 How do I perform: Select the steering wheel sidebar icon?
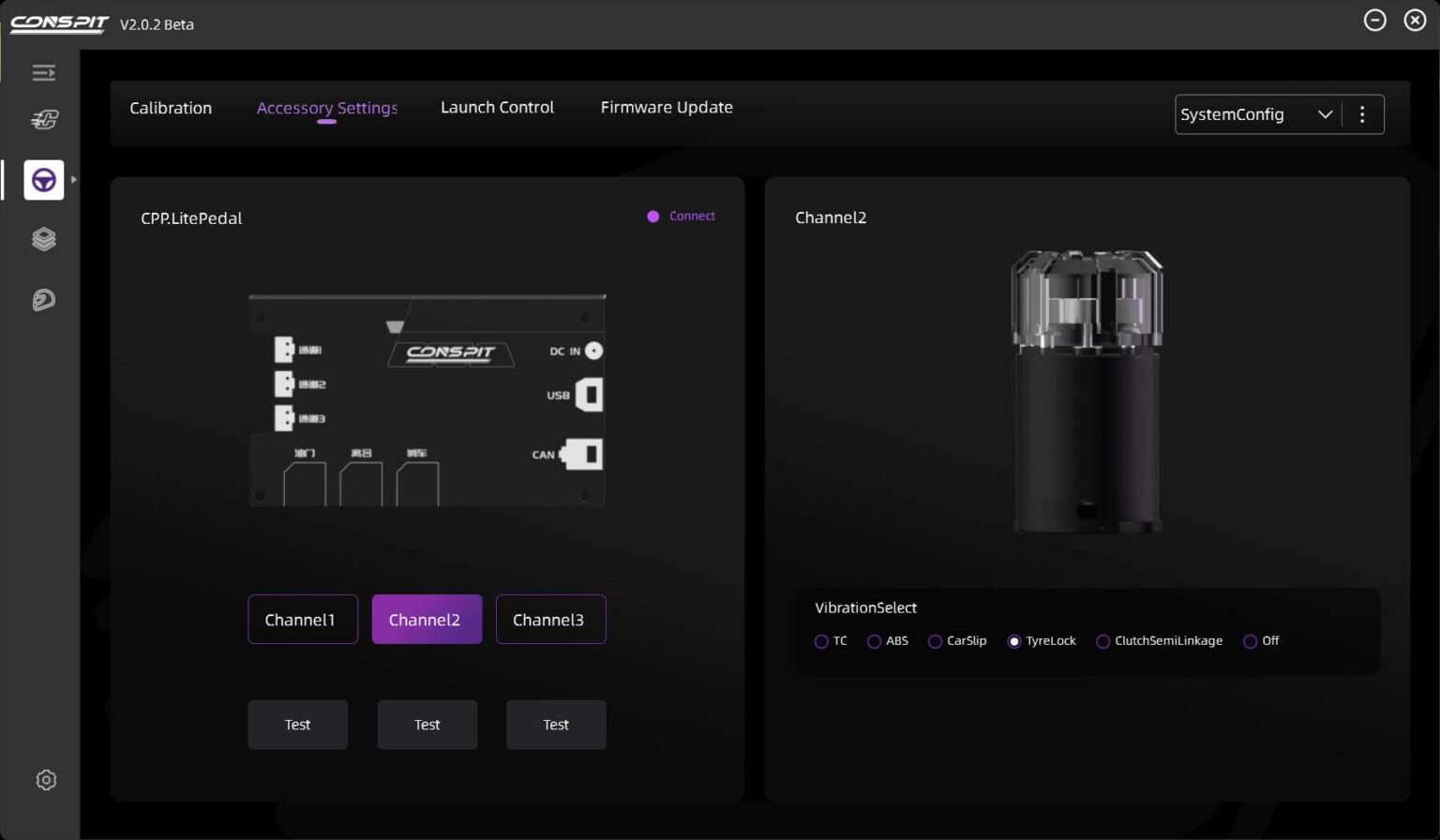click(44, 180)
